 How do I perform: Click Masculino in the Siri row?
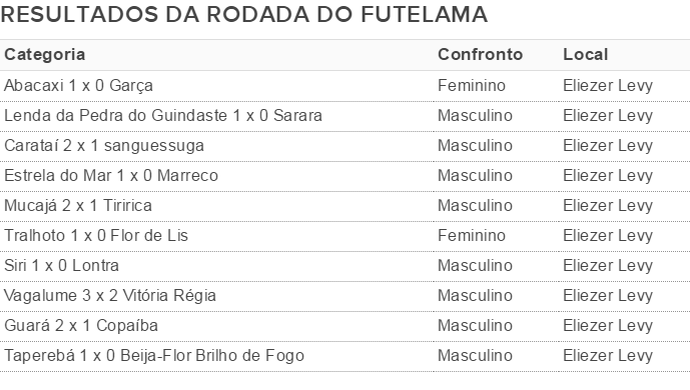point(475,265)
